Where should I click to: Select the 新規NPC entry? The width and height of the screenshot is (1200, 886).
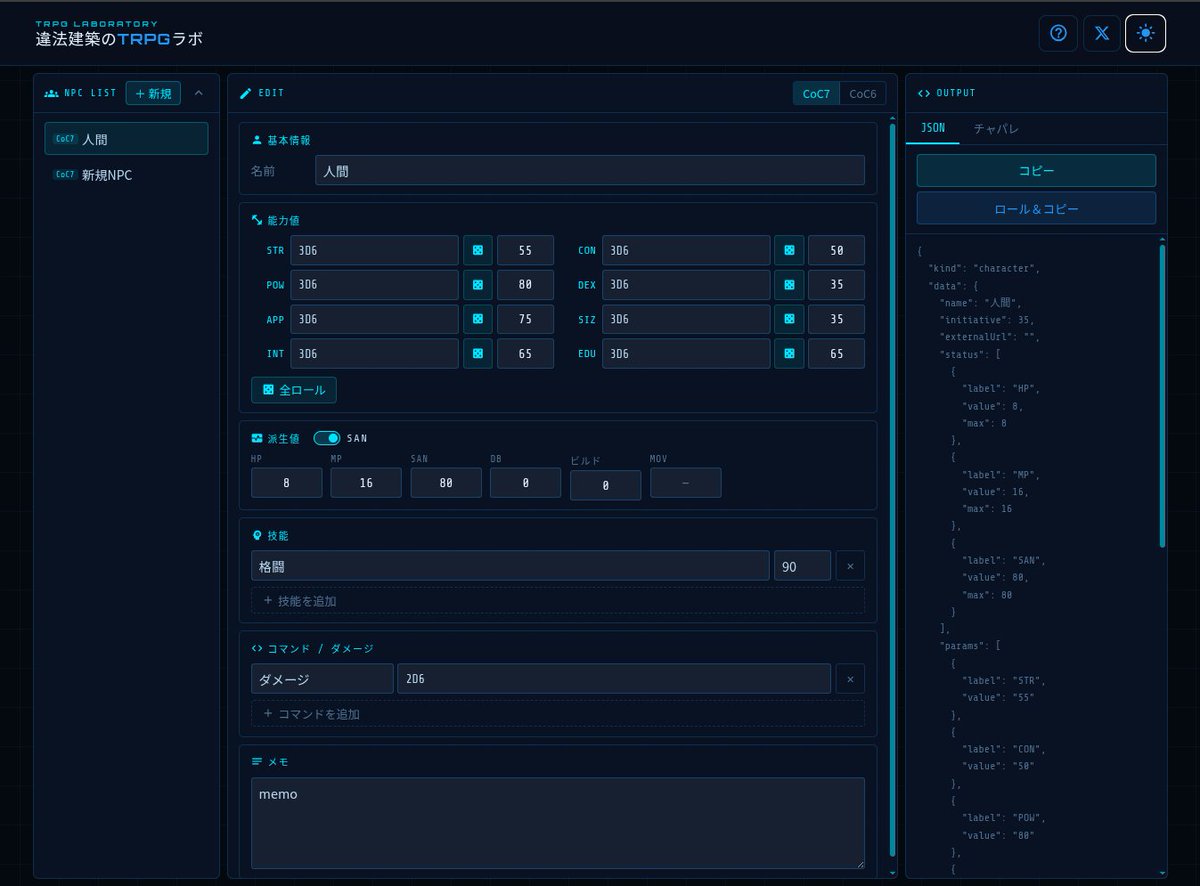tap(126, 175)
